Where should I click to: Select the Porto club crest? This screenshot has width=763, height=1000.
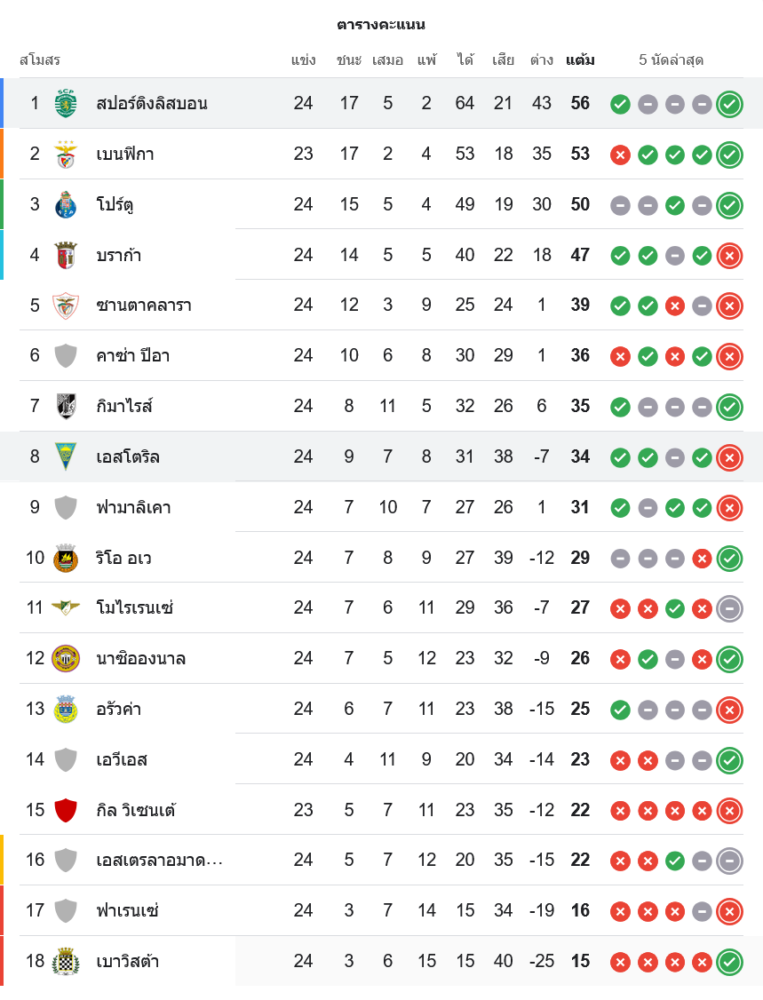coord(66,204)
